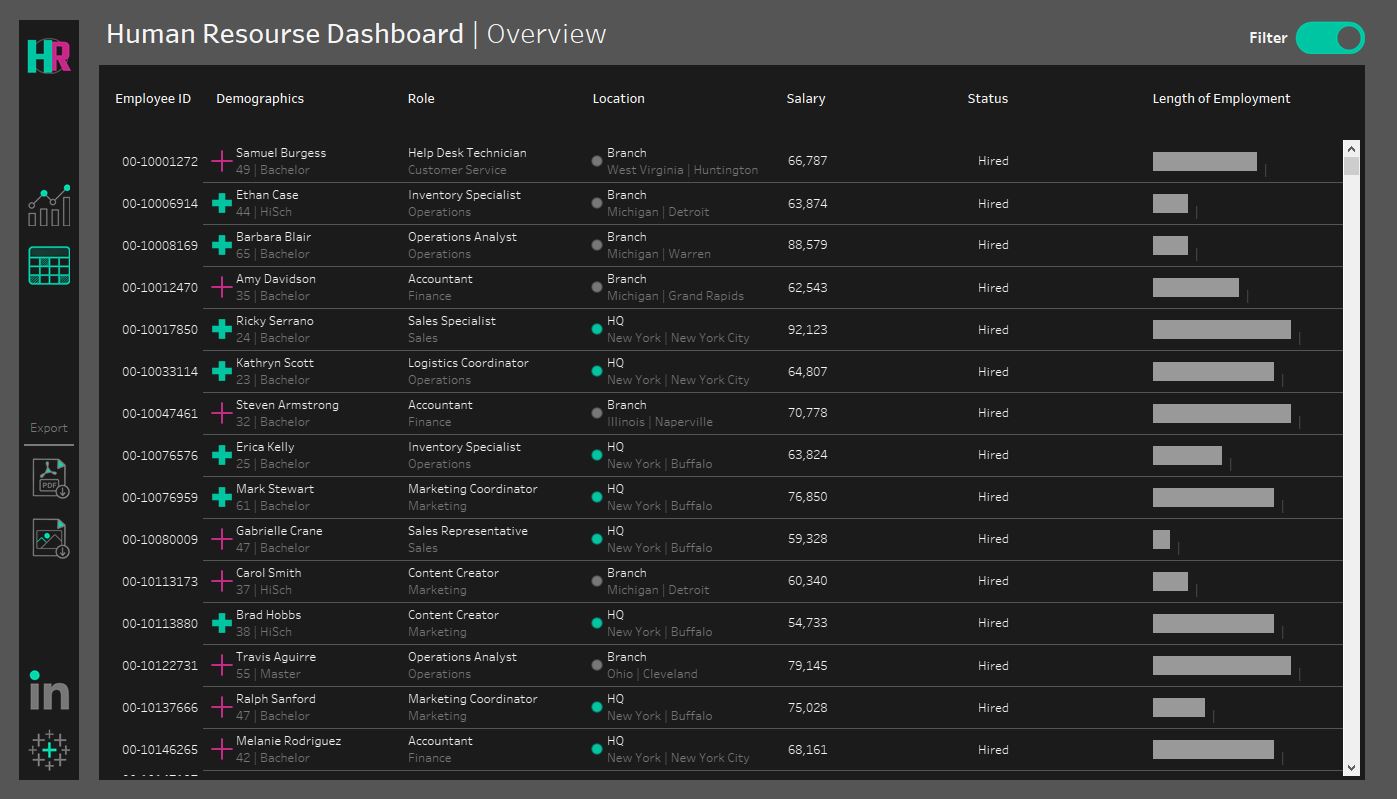Click Branch dot for Travis Aguirre
The image size is (1397, 799).
tap(597, 665)
